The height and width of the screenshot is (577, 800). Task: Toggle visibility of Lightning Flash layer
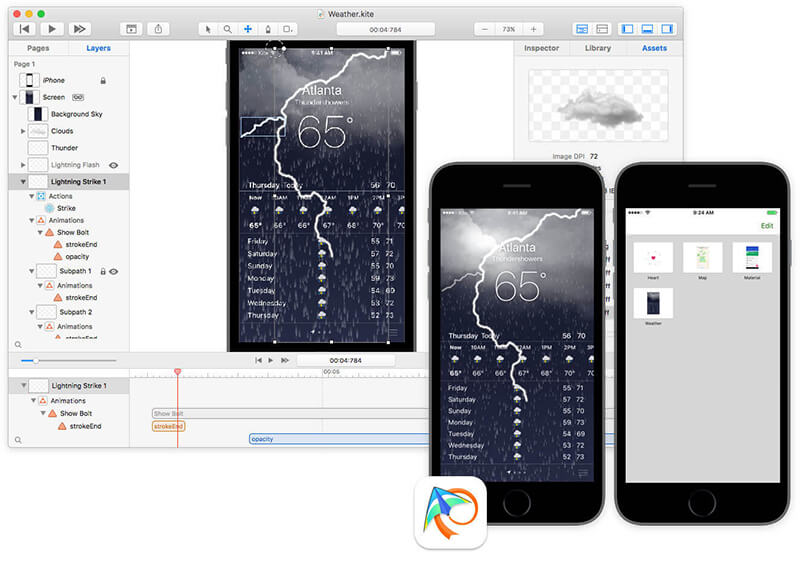pos(114,165)
